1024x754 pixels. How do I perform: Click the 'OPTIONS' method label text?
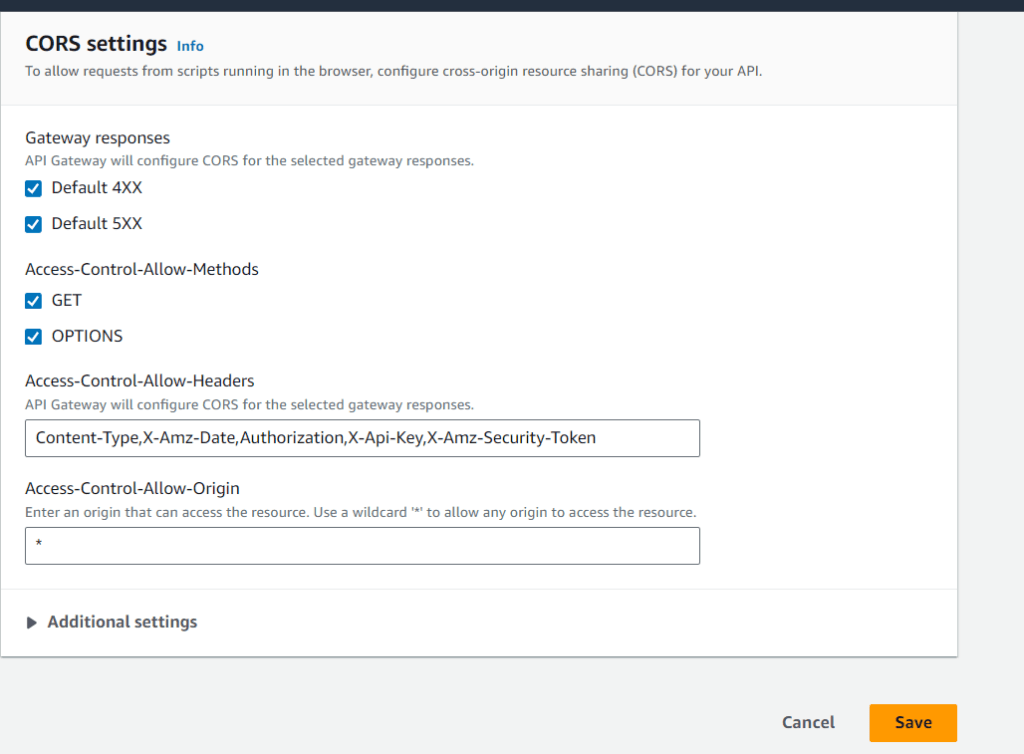click(87, 336)
